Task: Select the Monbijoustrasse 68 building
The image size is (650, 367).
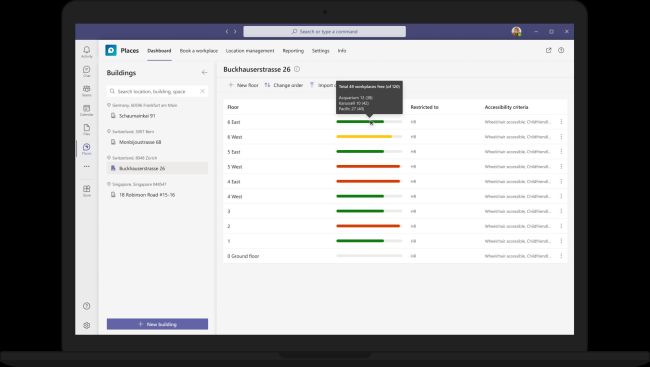Action: (158, 142)
